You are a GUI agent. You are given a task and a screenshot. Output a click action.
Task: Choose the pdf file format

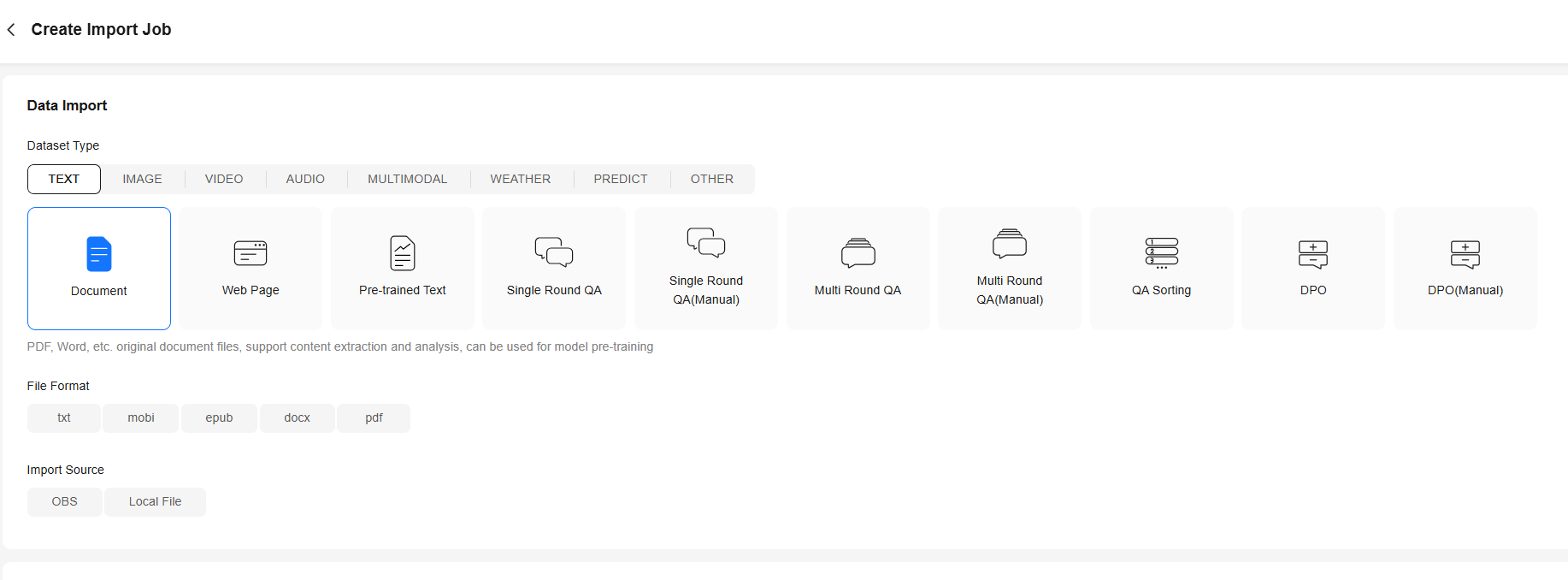[x=374, y=418]
